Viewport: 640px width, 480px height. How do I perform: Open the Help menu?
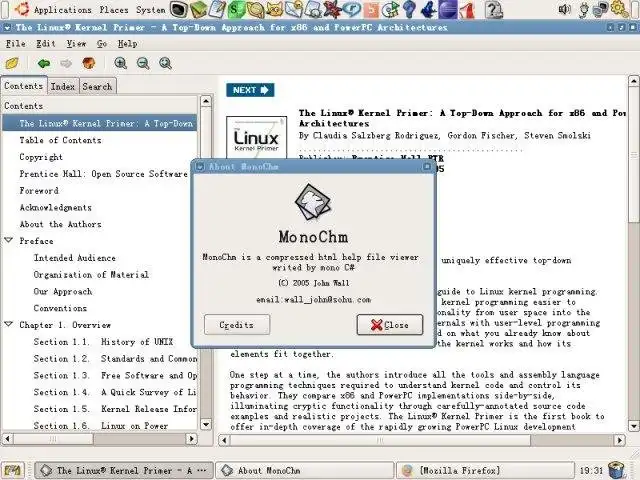click(127, 44)
